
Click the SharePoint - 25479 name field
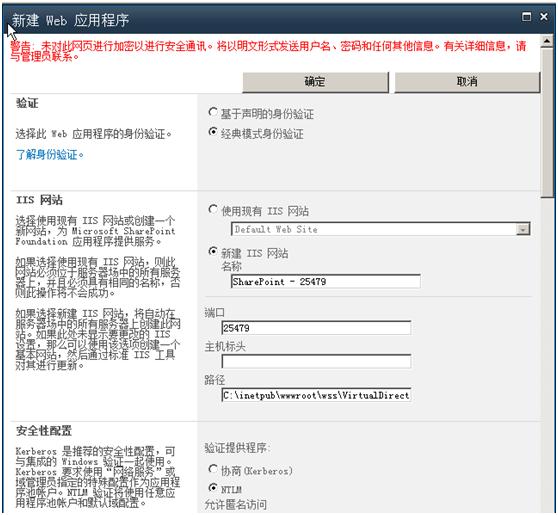pyautogui.click(x=326, y=282)
